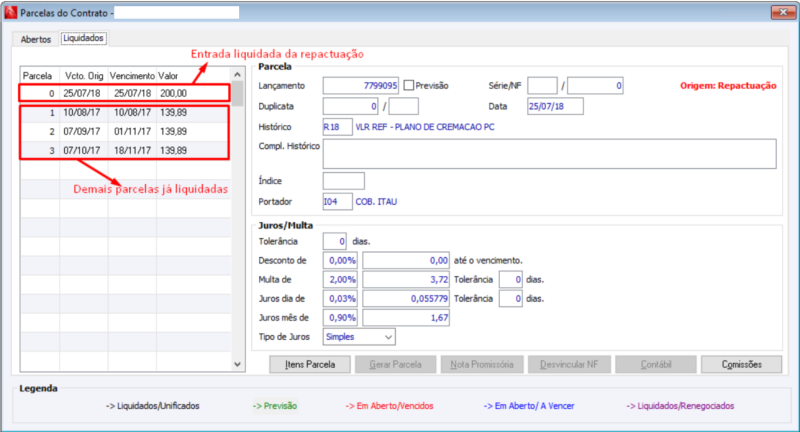Select parcela 2 row due 01/11/17
This screenshot has height=432, width=800.
(x=126, y=132)
